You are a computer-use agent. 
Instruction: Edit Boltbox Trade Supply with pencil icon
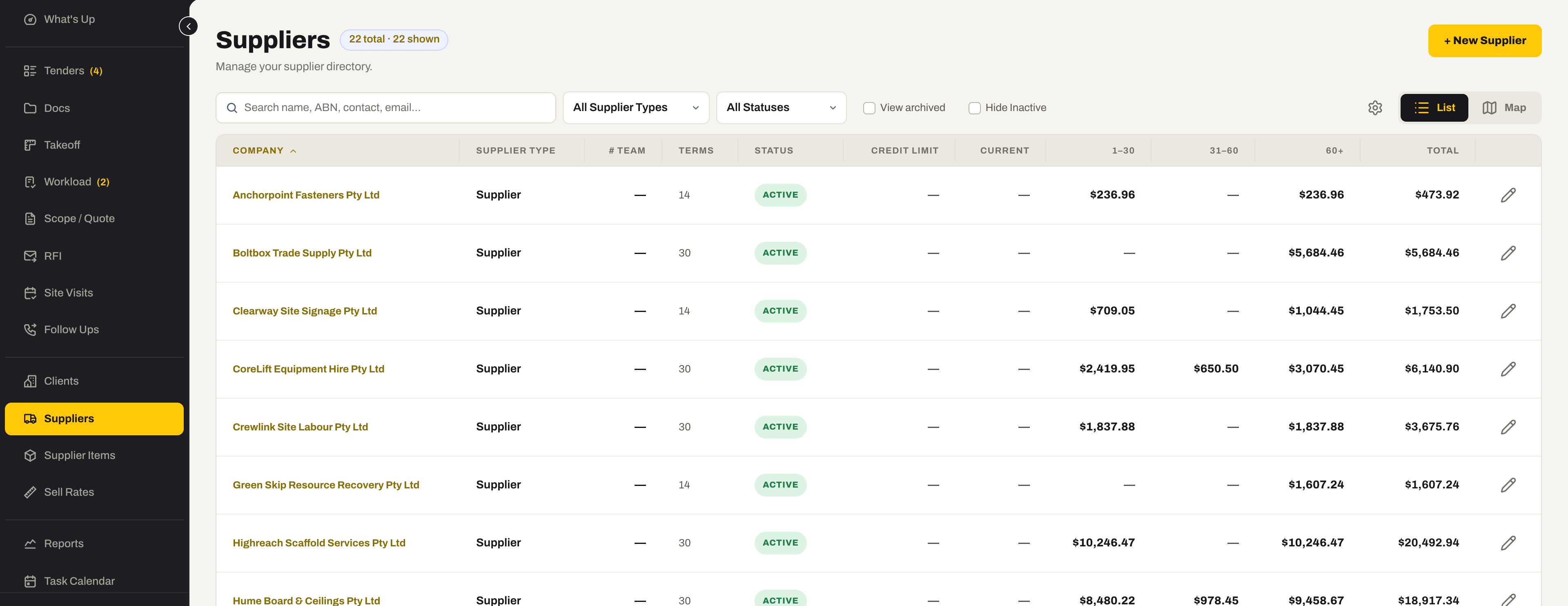1508,252
